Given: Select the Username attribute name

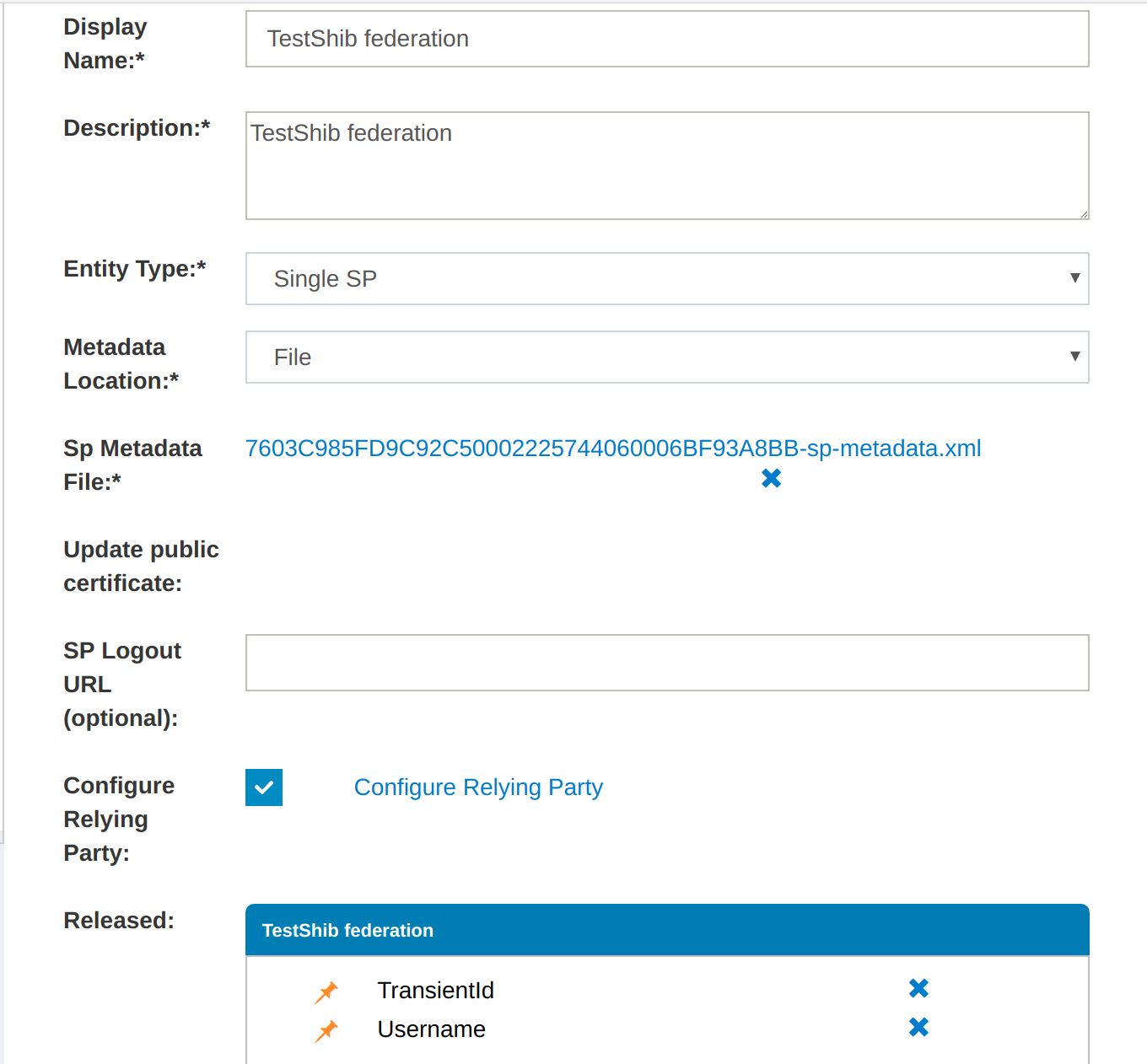Looking at the screenshot, I should tap(431, 1029).
